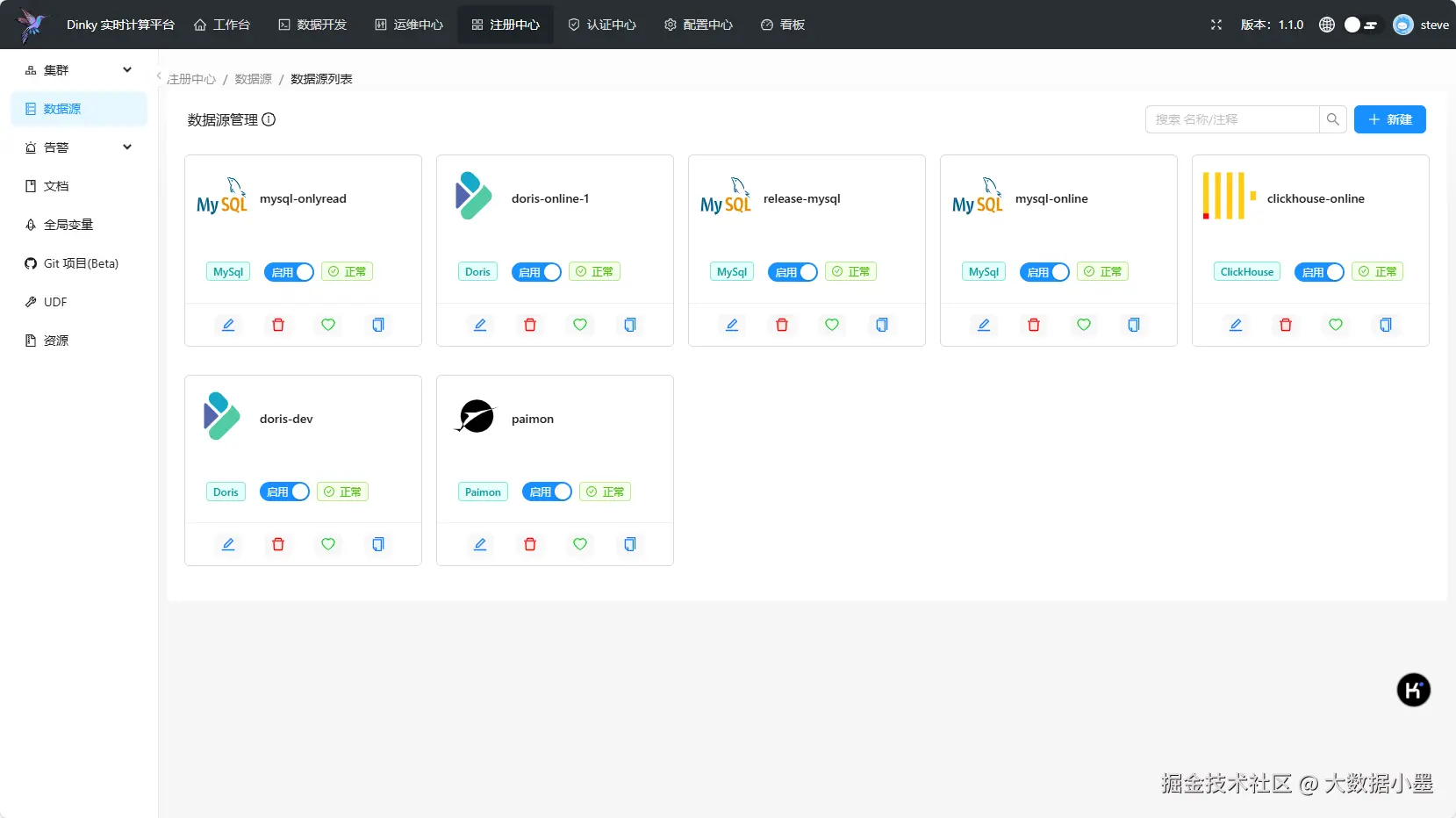Viewport: 1456px width, 818px height.
Task: Edit the mysql-online data source
Action: (x=984, y=325)
